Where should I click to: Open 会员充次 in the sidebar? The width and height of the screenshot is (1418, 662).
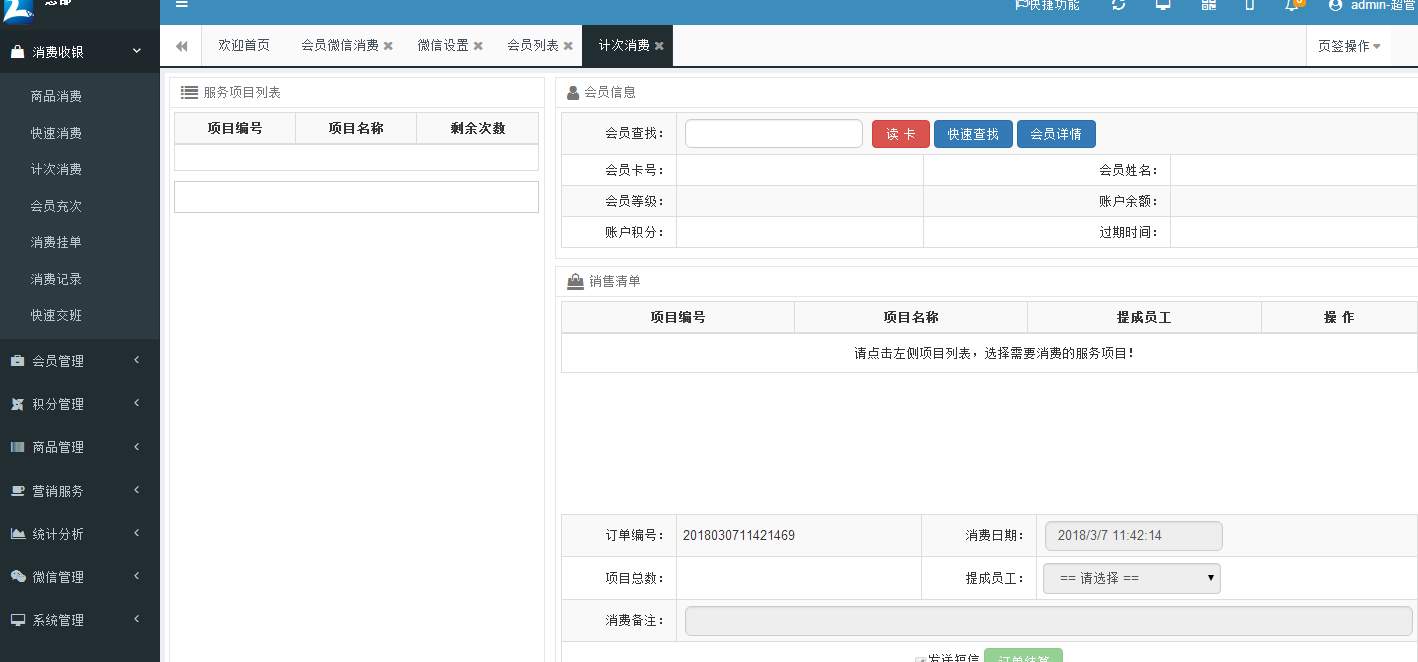[x=56, y=206]
